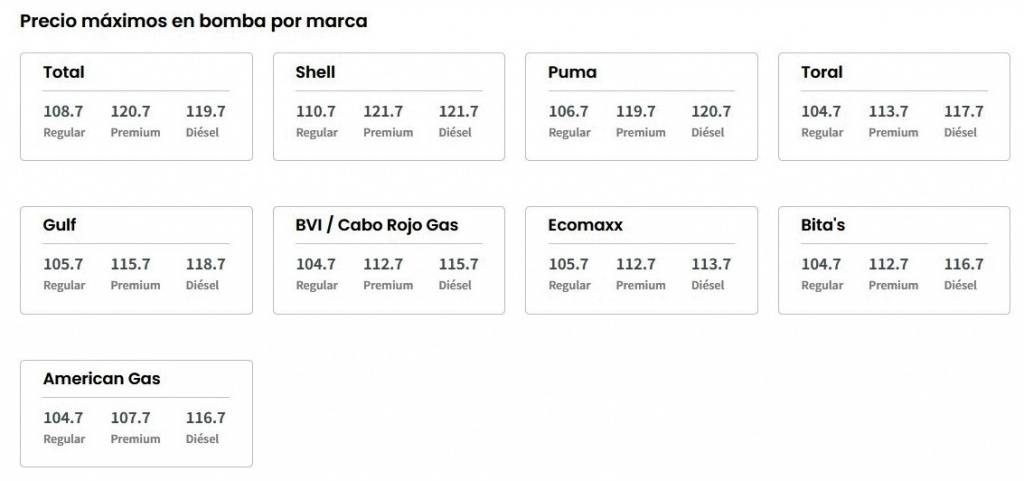Click American Gas premium price 107.7
The width and height of the screenshot is (1024, 481).
(131, 418)
